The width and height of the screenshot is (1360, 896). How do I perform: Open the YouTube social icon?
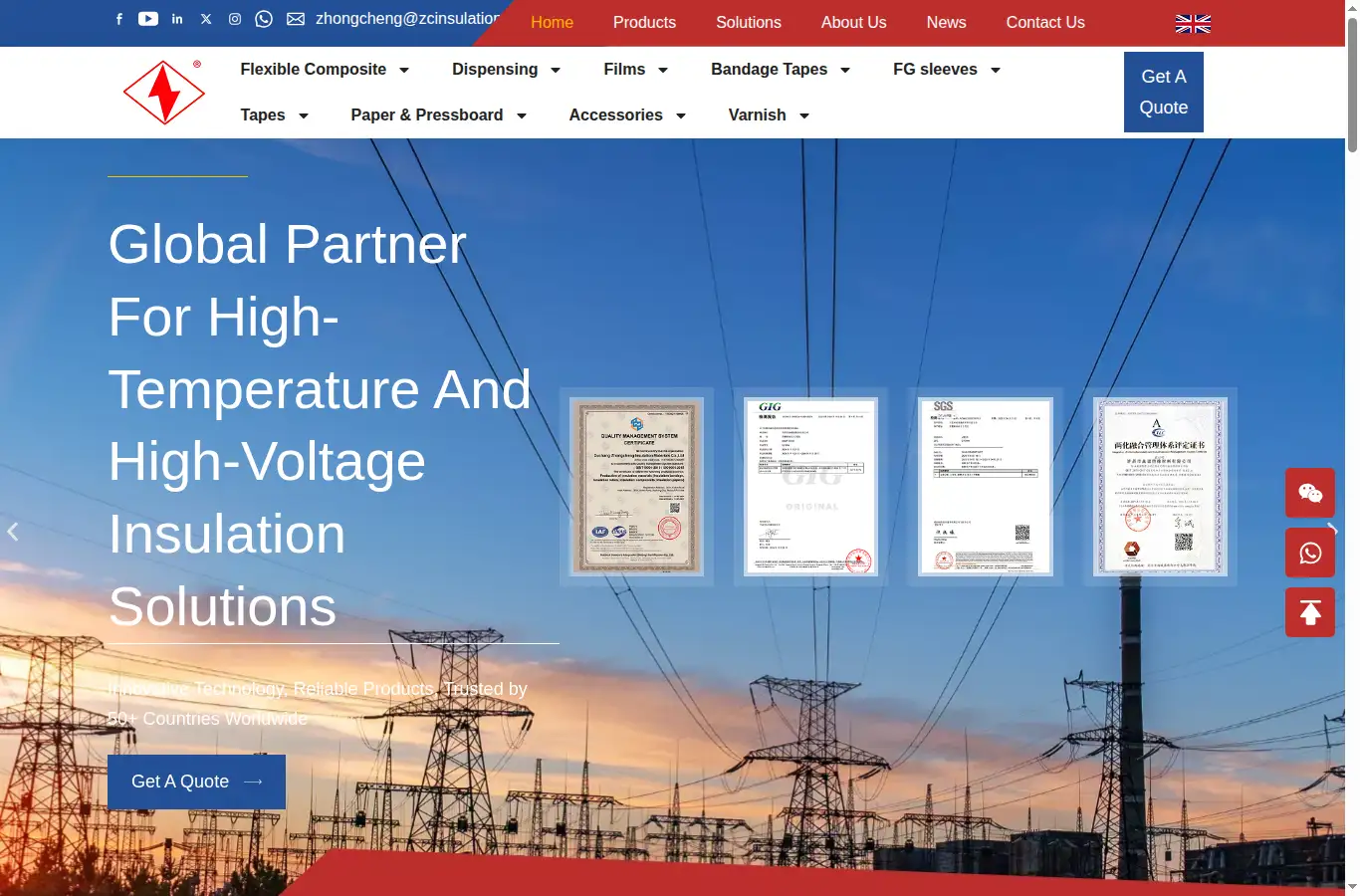pos(148,19)
